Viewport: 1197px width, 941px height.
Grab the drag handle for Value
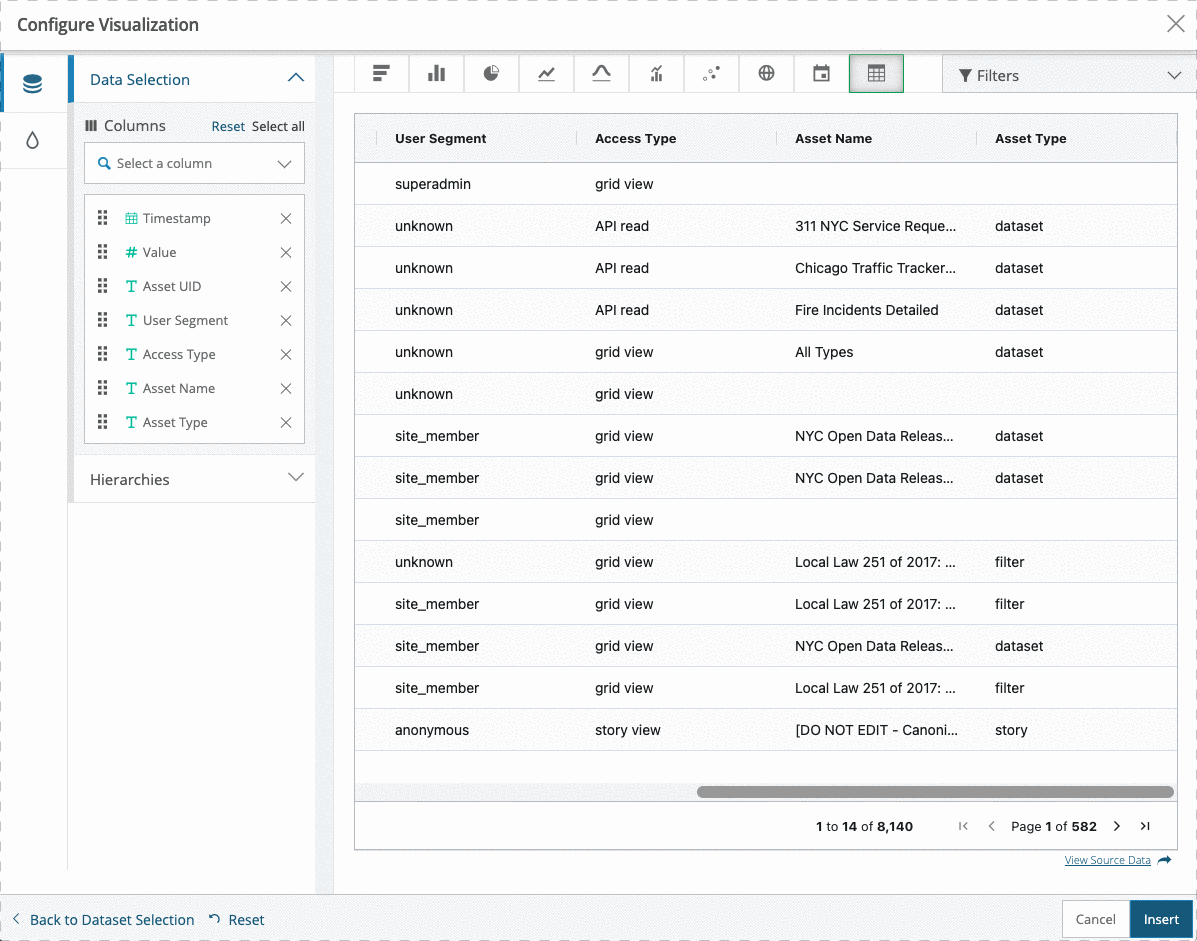[x=102, y=252]
